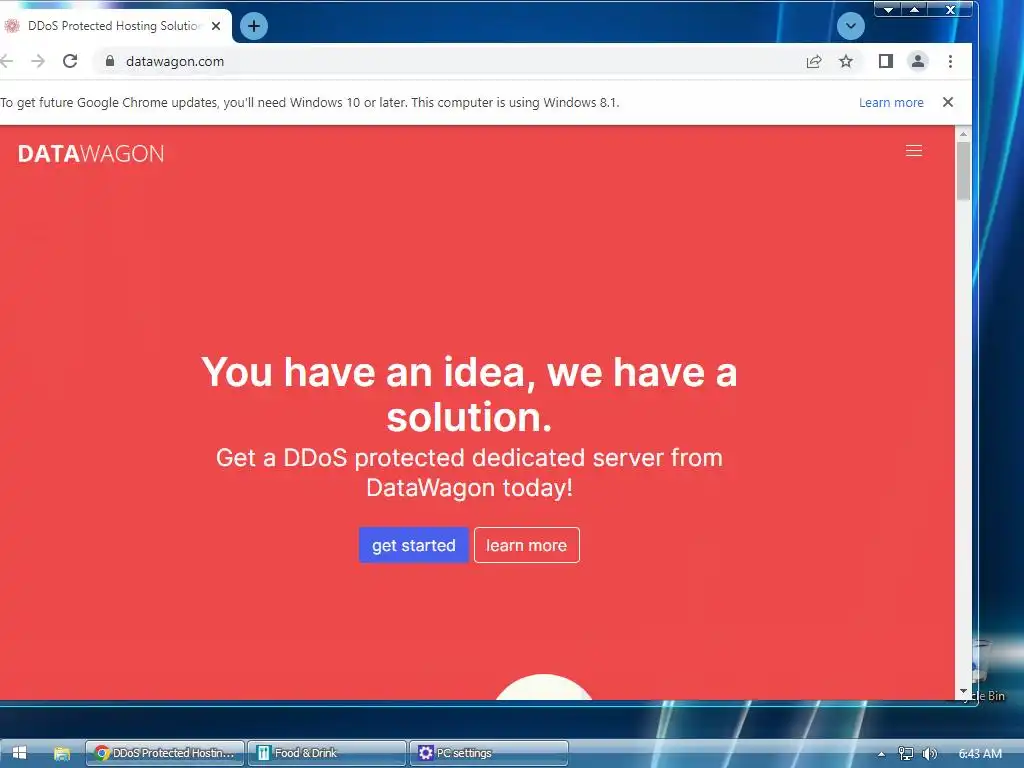The height and width of the screenshot is (768, 1024).
Task: Open File Explorer from the taskbar
Action: tap(61, 753)
